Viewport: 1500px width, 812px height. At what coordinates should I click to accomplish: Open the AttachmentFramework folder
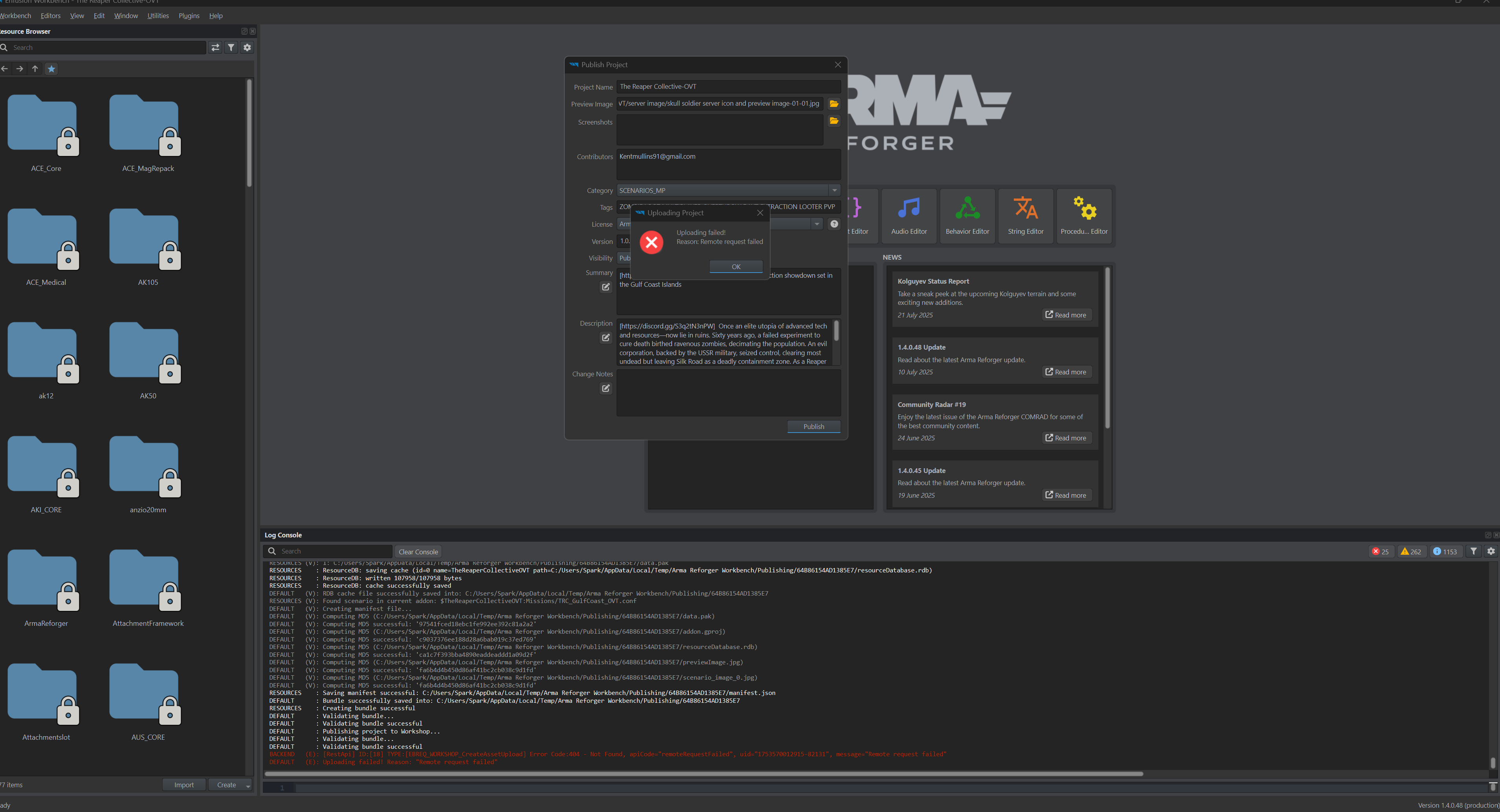pyautogui.click(x=148, y=588)
